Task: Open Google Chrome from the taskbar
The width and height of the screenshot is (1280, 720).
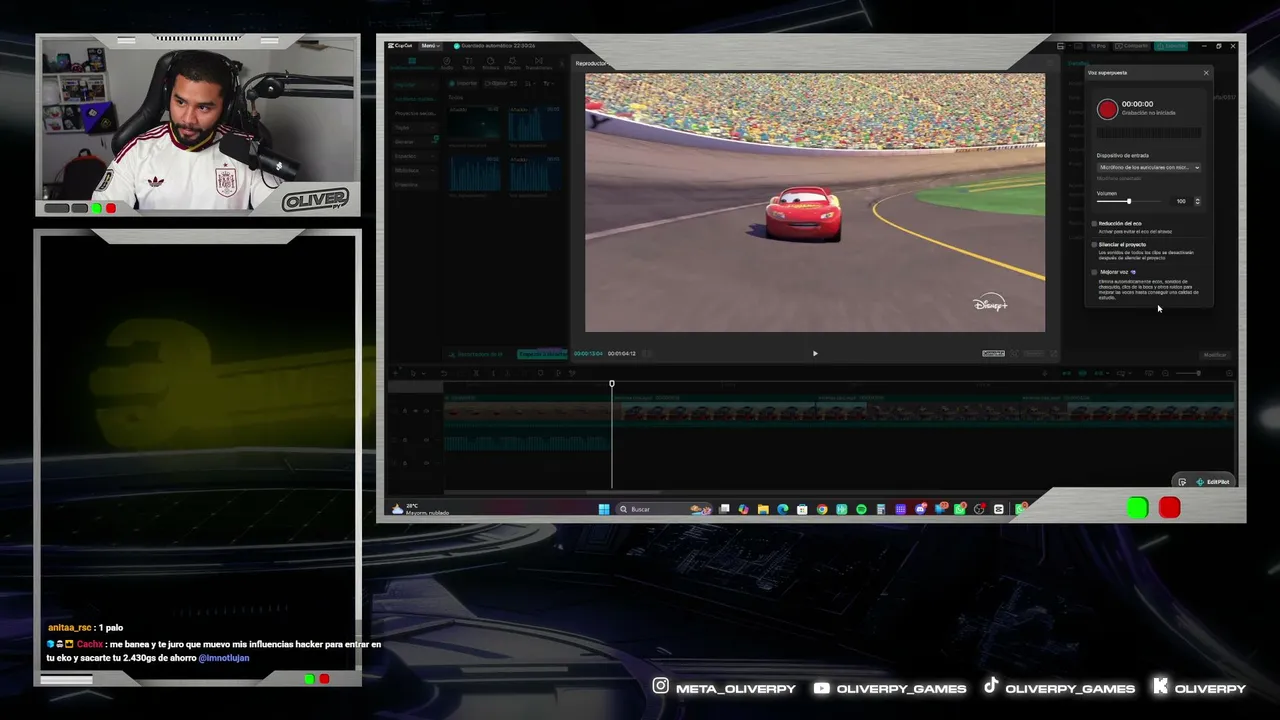Action: point(822,509)
